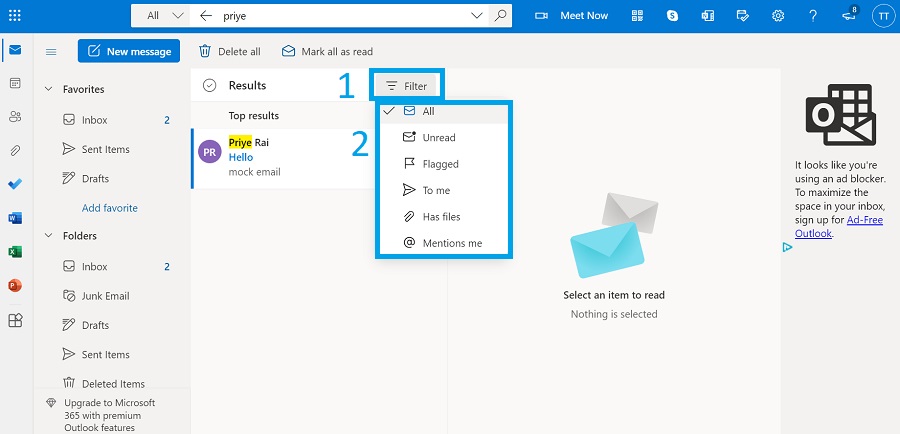Screen dimensions: 900x434
Task: Start Meet Now video call
Action: (572, 16)
